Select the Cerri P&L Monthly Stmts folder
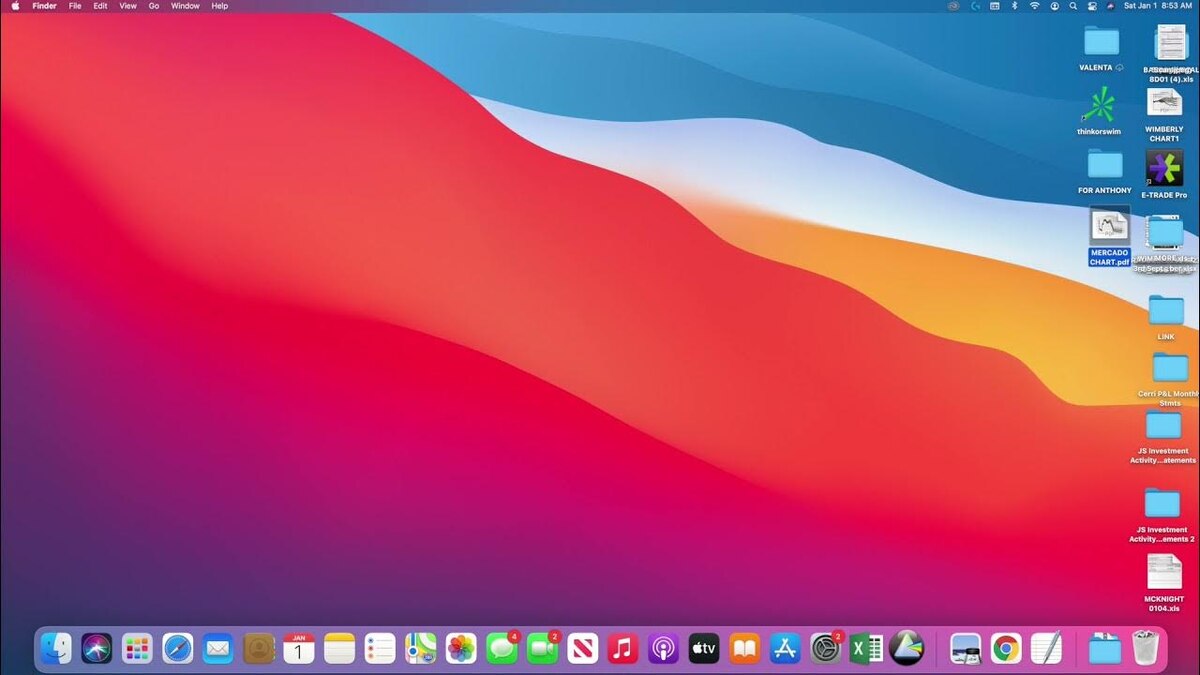The image size is (1200, 675). [1170, 380]
